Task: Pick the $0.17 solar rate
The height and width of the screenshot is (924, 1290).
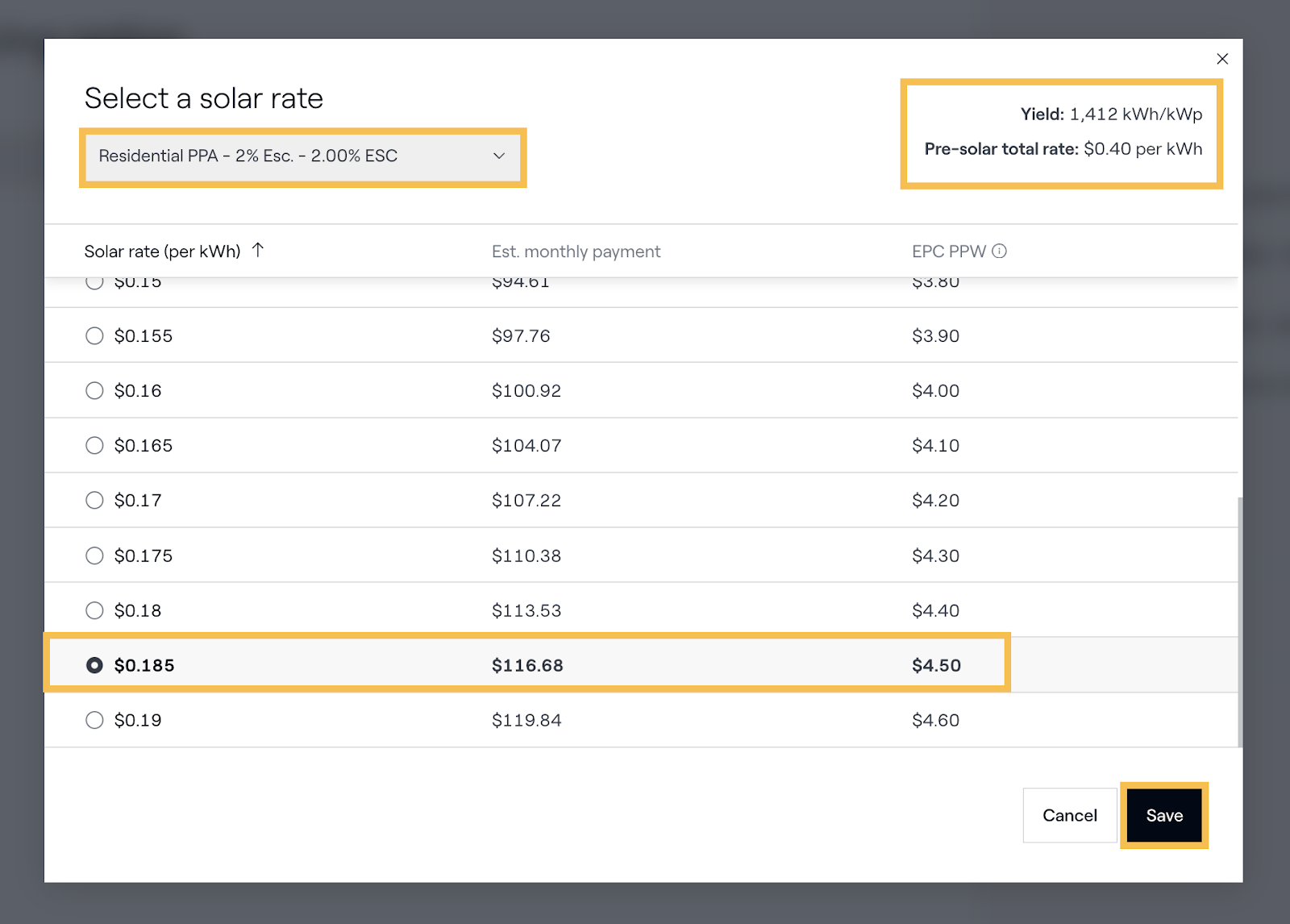Action: coord(94,501)
